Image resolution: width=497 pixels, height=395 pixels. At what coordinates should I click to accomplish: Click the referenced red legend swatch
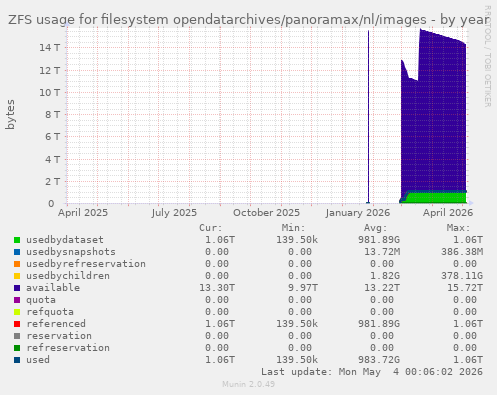pyautogui.click(x=17, y=324)
